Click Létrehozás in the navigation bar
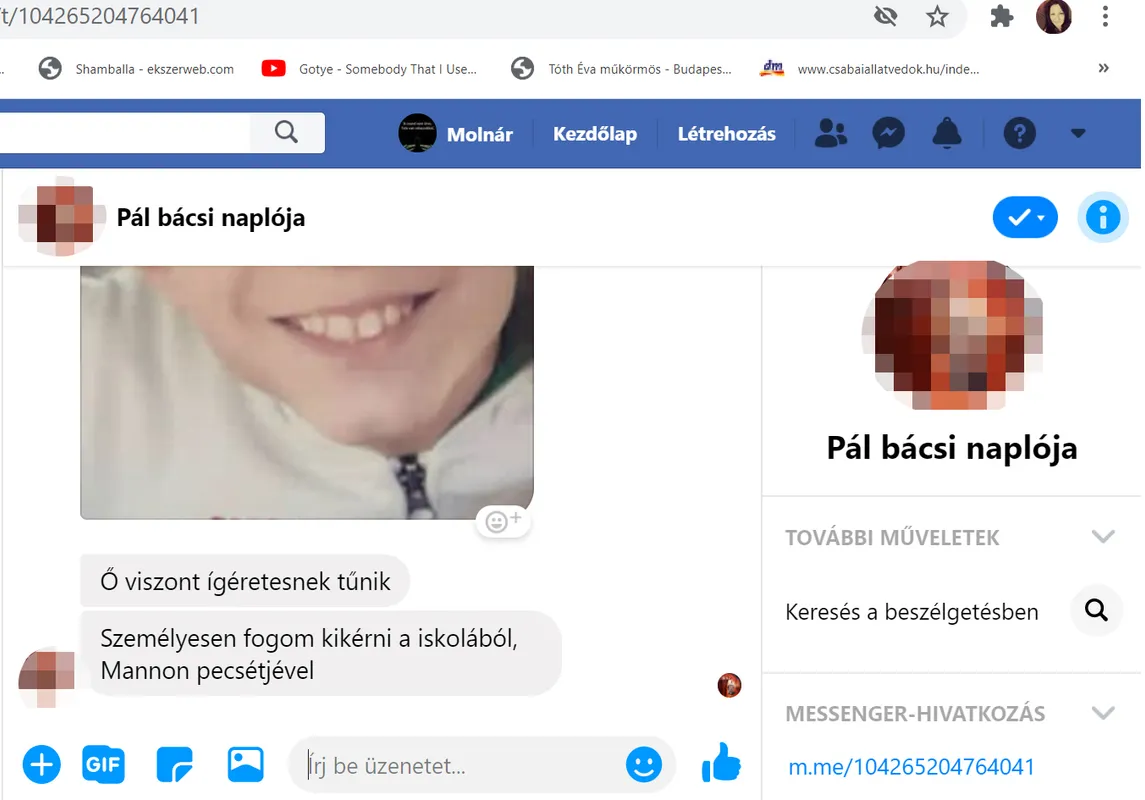The width and height of the screenshot is (1145, 800). (x=726, y=134)
